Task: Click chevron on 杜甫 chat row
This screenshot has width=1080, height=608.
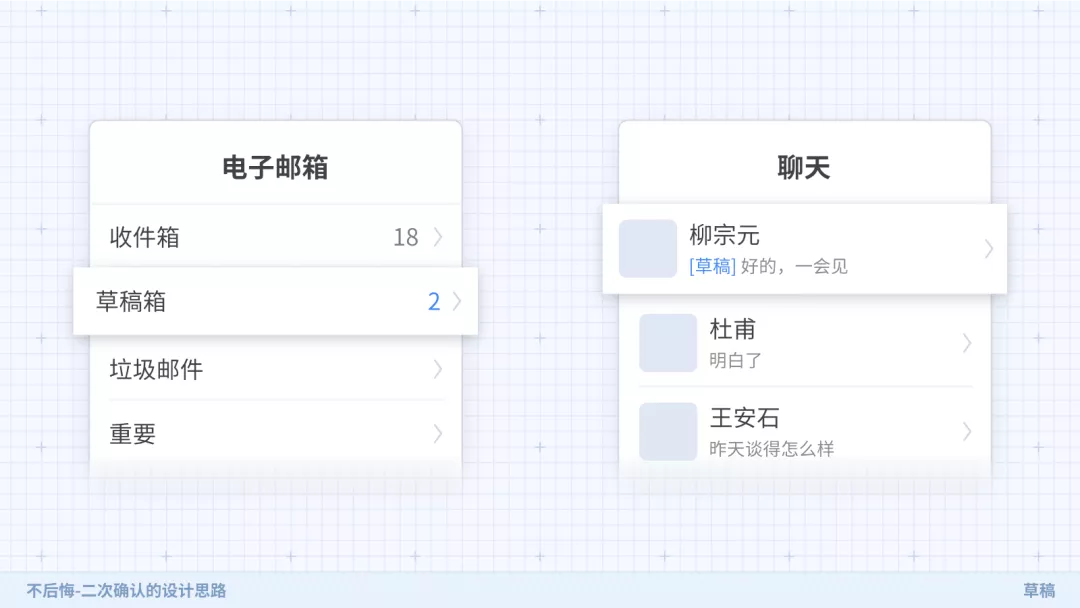Action: click(x=967, y=343)
